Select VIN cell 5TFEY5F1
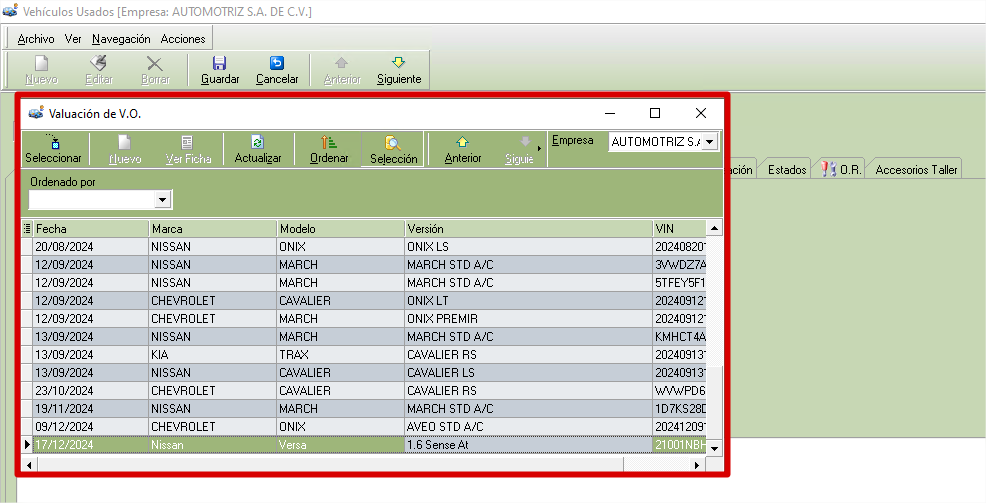 click(680, 283)
